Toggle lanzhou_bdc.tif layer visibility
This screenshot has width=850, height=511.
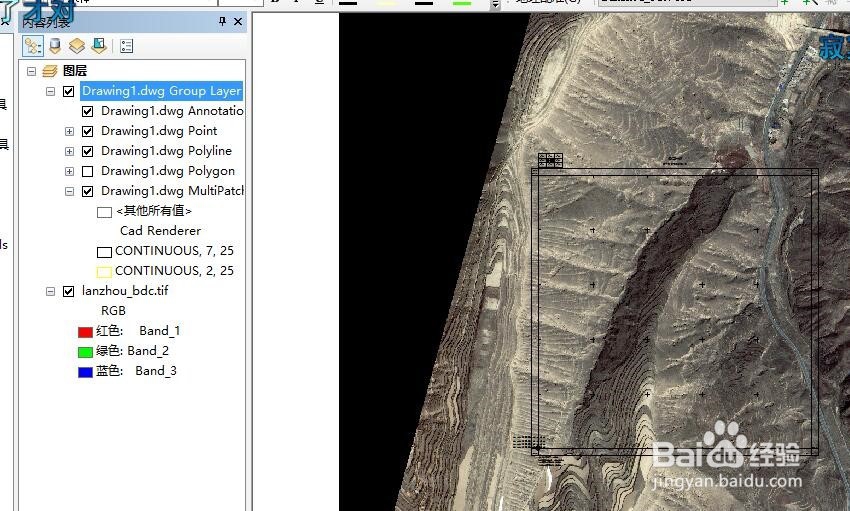tap(68, 292)
